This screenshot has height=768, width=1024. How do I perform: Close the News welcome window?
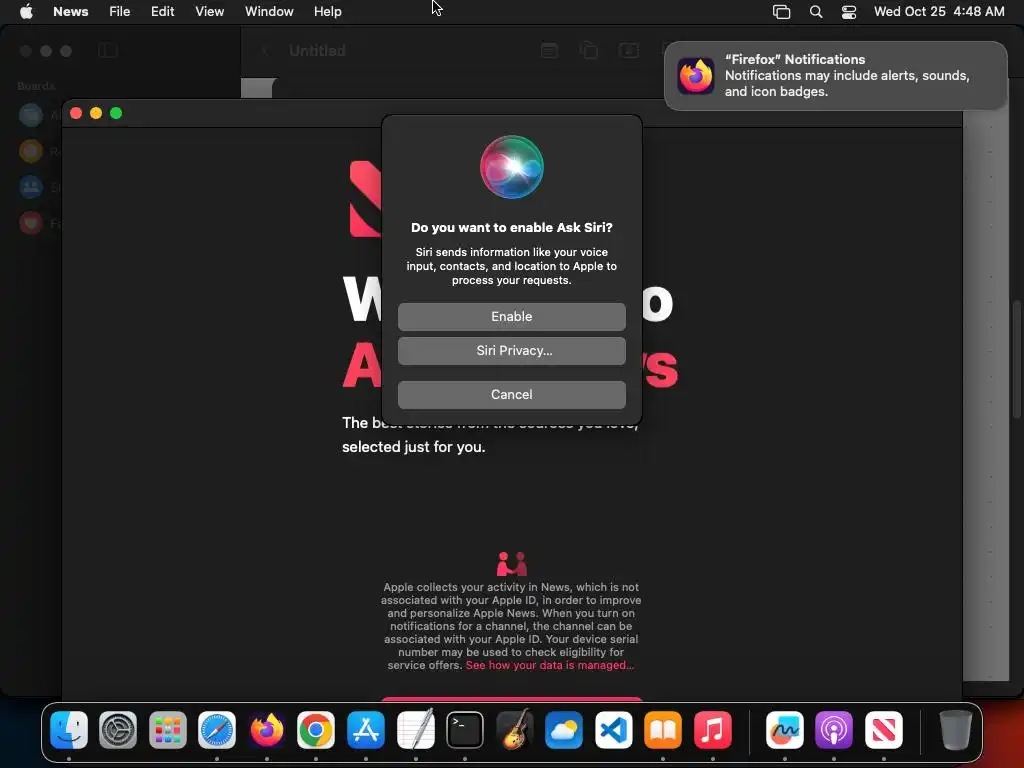76,114
